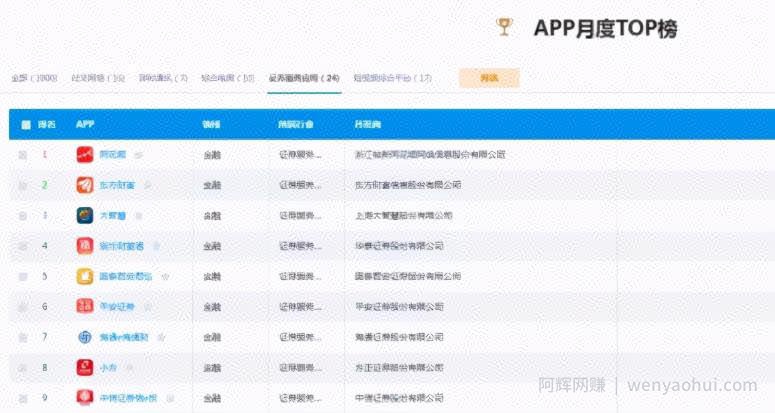Click developer 华泰证券股份有限公司 in row 4
This screenshot has width=775, height=413.
pyautogui.click(x=399, y=246)
